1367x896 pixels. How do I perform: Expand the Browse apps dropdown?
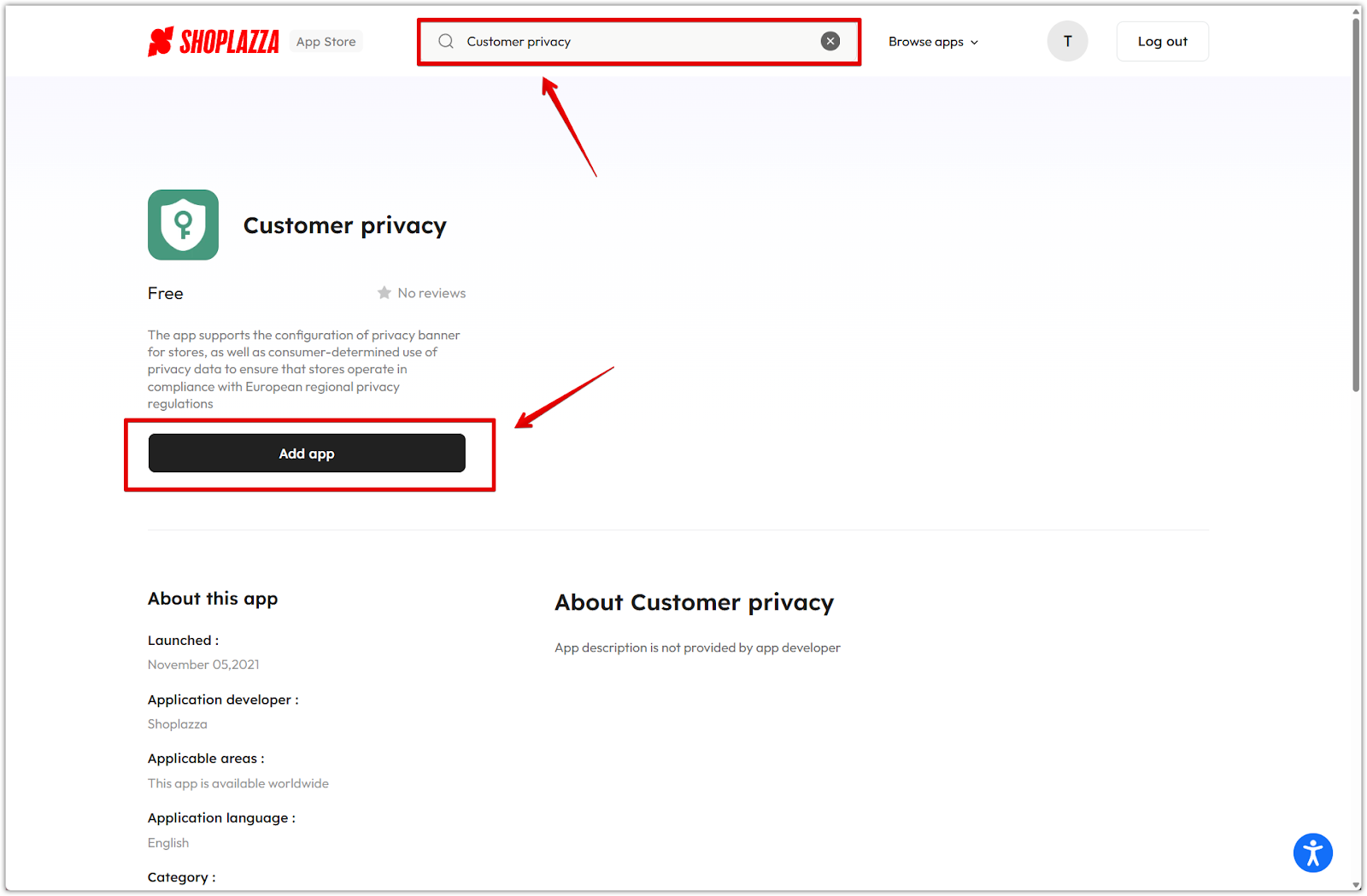point(933,41)
